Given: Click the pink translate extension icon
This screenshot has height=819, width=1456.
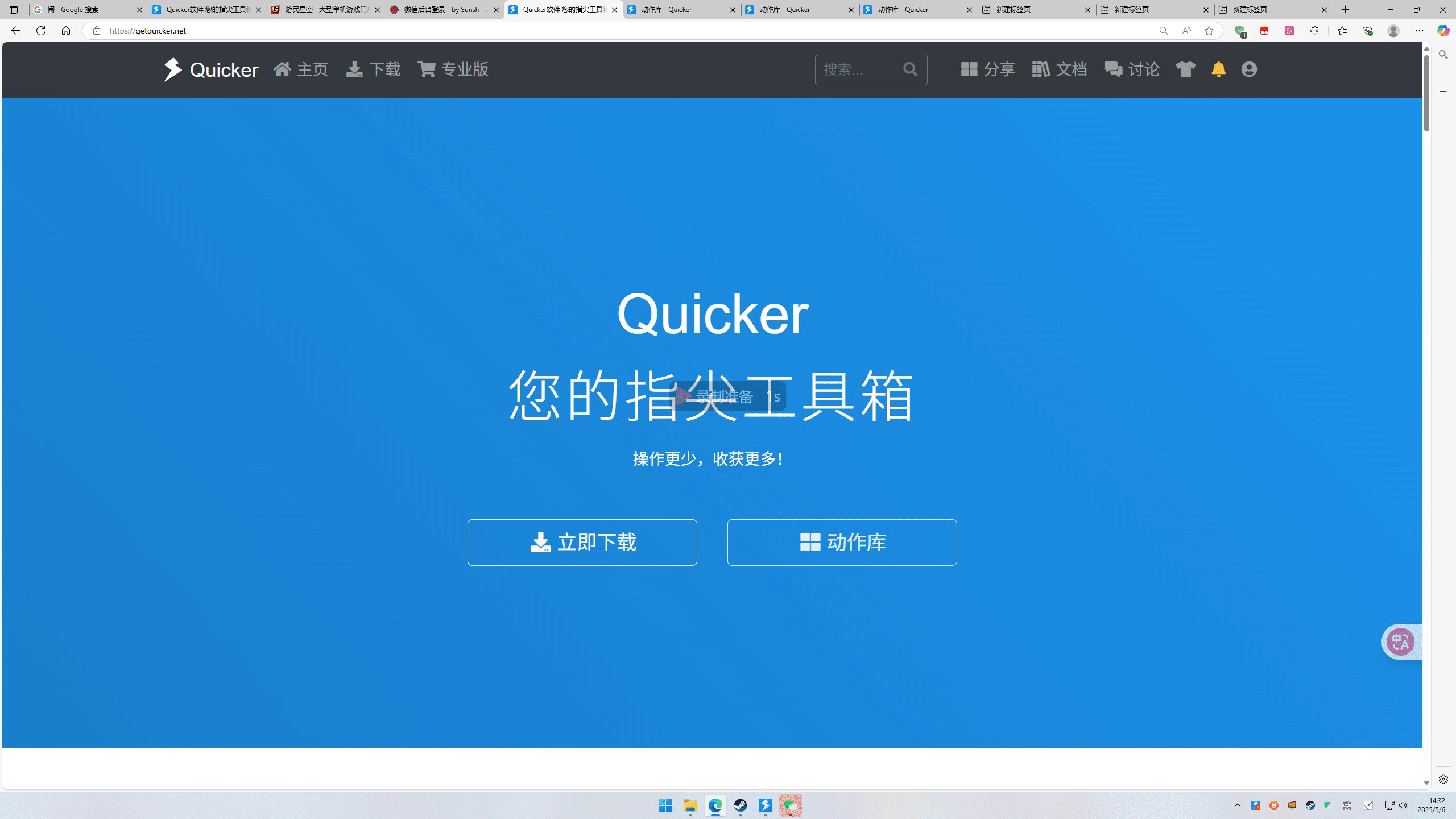Looking at the screenshot, I should (1289, 31).
